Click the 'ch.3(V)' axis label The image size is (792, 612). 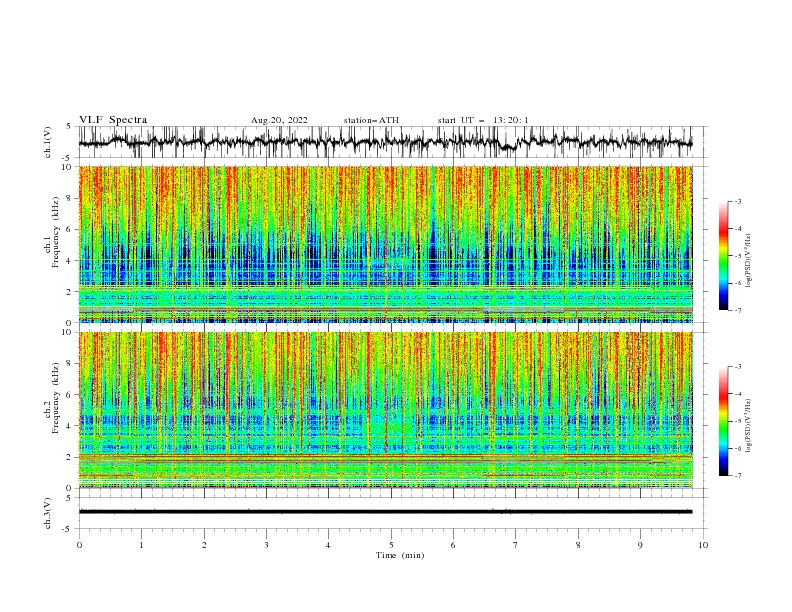(48, 513)
